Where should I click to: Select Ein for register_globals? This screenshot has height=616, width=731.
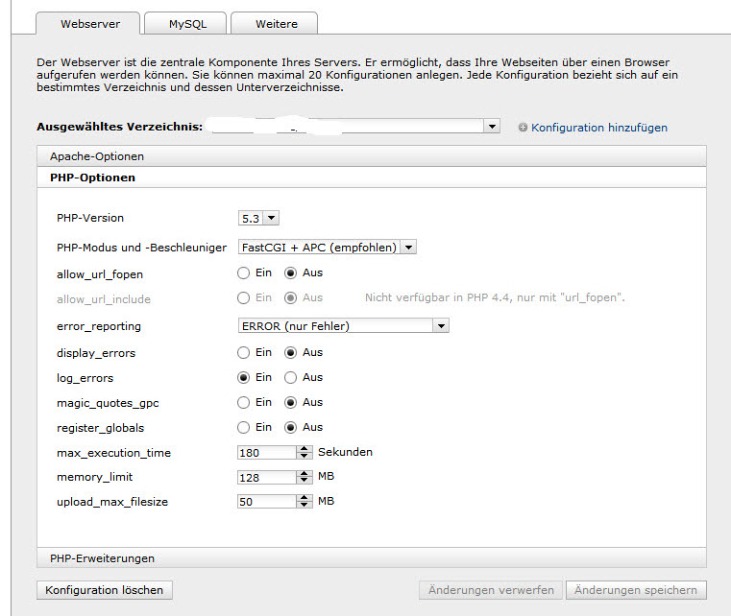[x=243, y=428]
